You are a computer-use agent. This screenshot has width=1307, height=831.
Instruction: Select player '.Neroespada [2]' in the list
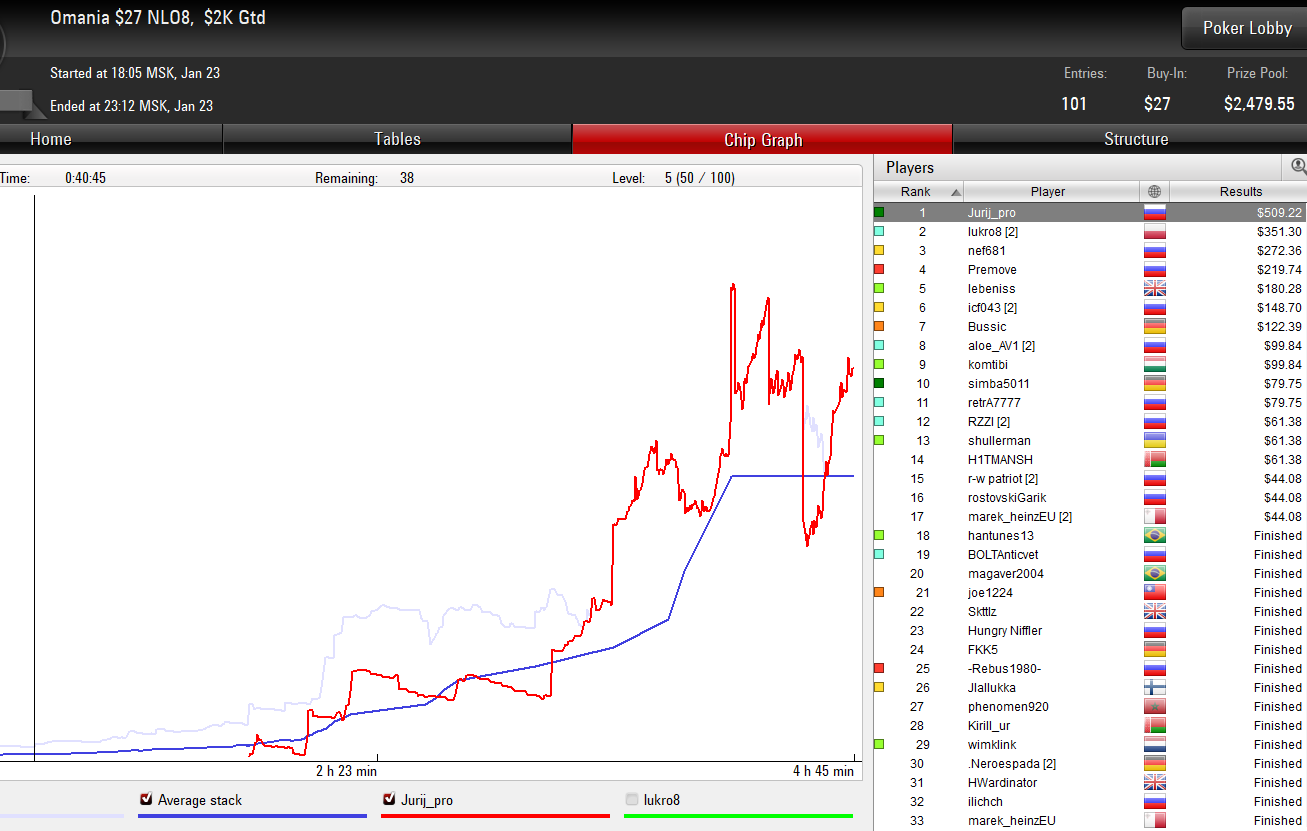point(1011,763)
